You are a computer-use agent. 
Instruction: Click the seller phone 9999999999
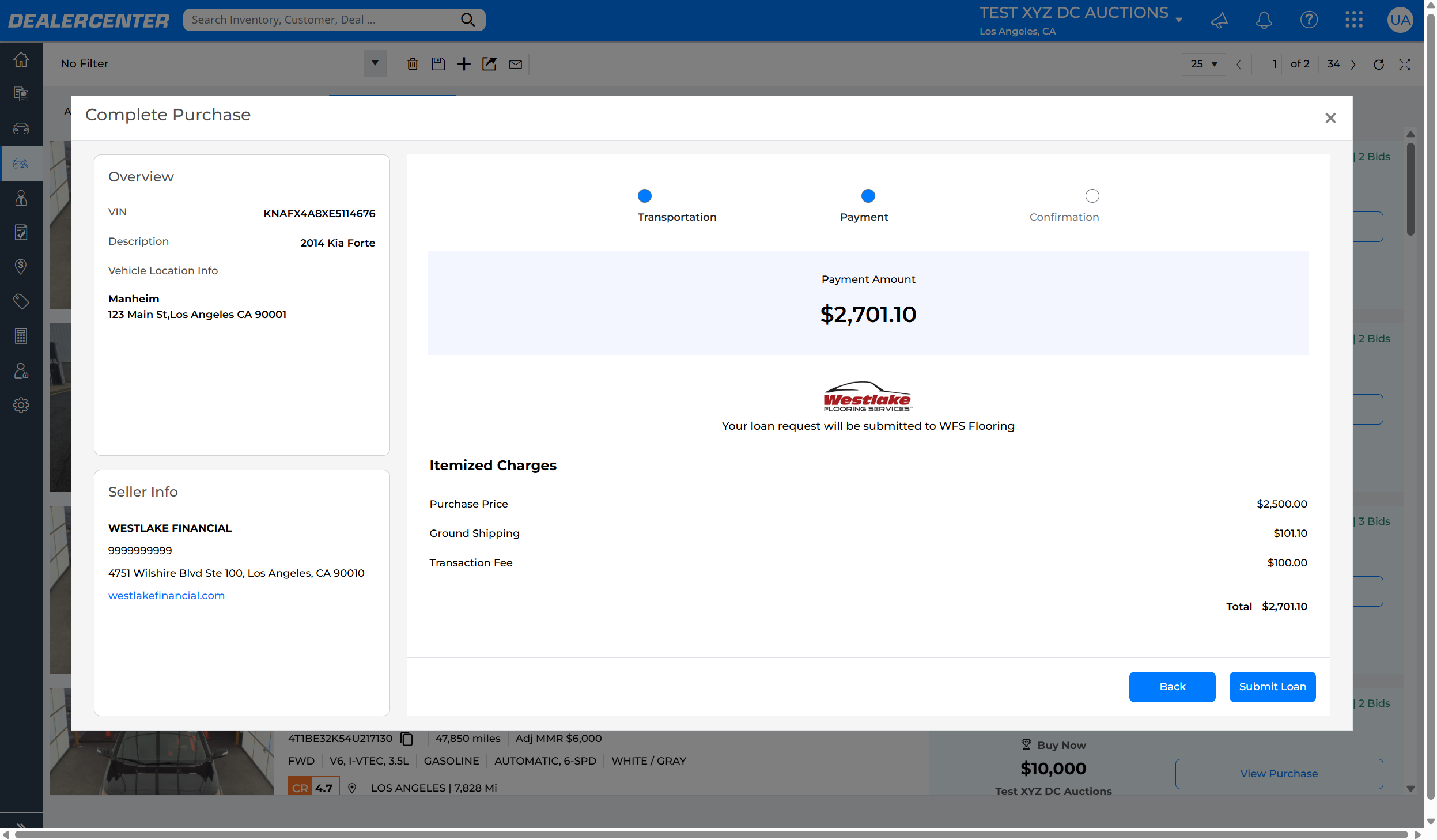click(x=140, y=551)
